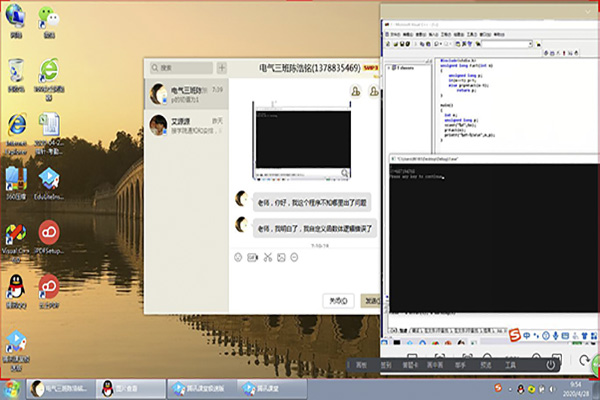This screenshot has width=600, height=400.
Task: Click the chat search input field
Action: pos(181,69)
